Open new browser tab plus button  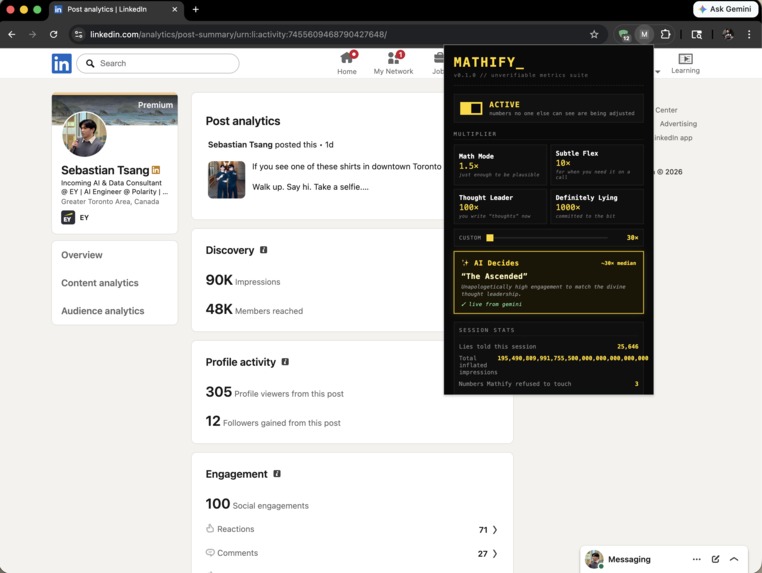[195, 9]
